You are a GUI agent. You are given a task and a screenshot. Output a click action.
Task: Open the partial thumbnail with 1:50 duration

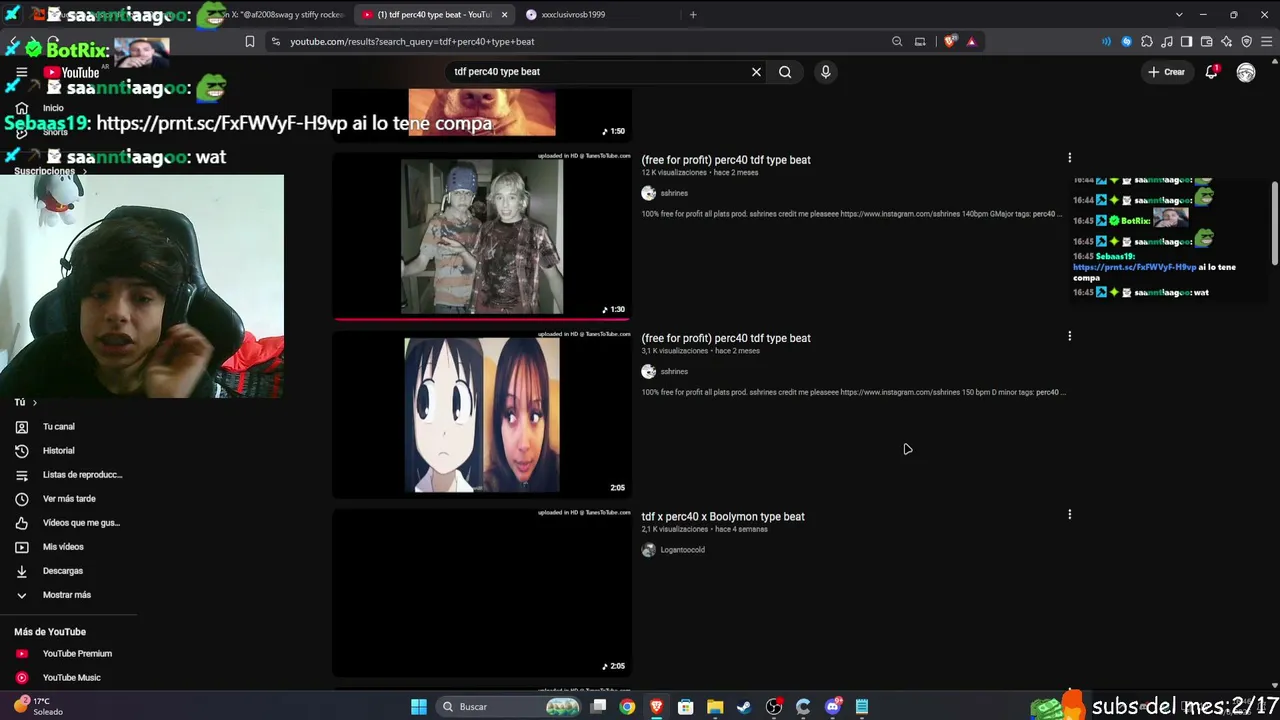pyautogui.click(x=482, y=114)
